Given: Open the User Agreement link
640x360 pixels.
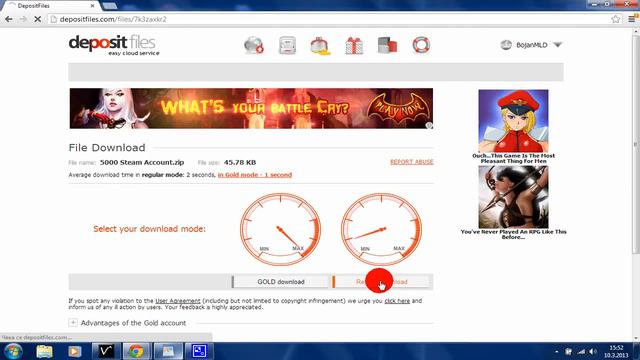Looking at the screenshot, I should pos(178,301).
